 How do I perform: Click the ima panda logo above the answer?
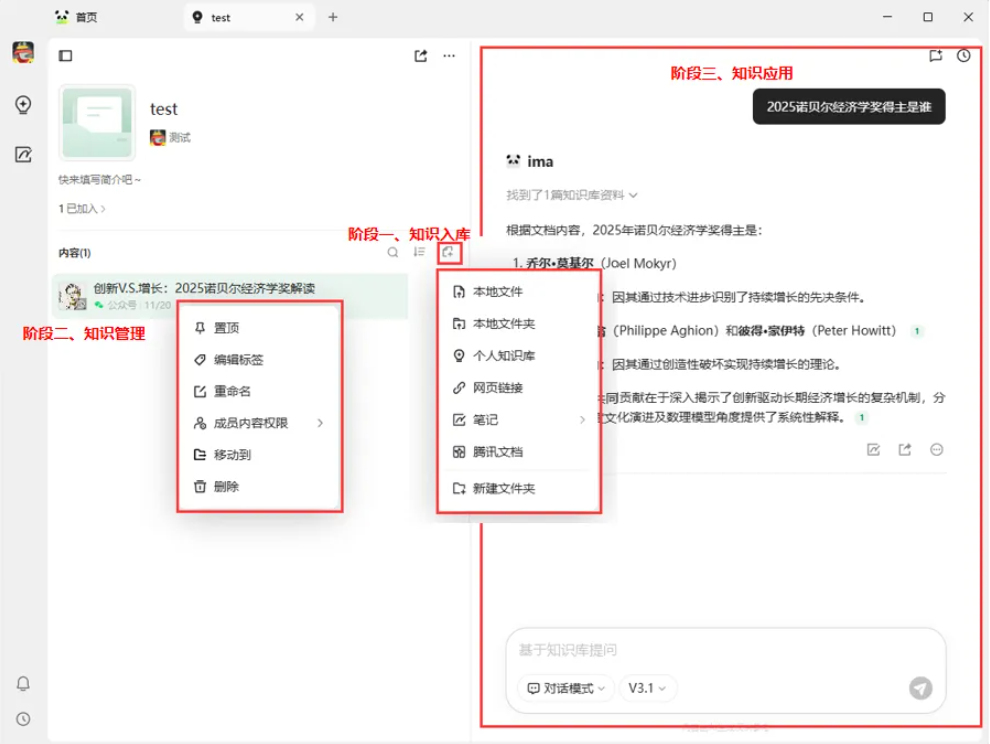coord(515,160)
